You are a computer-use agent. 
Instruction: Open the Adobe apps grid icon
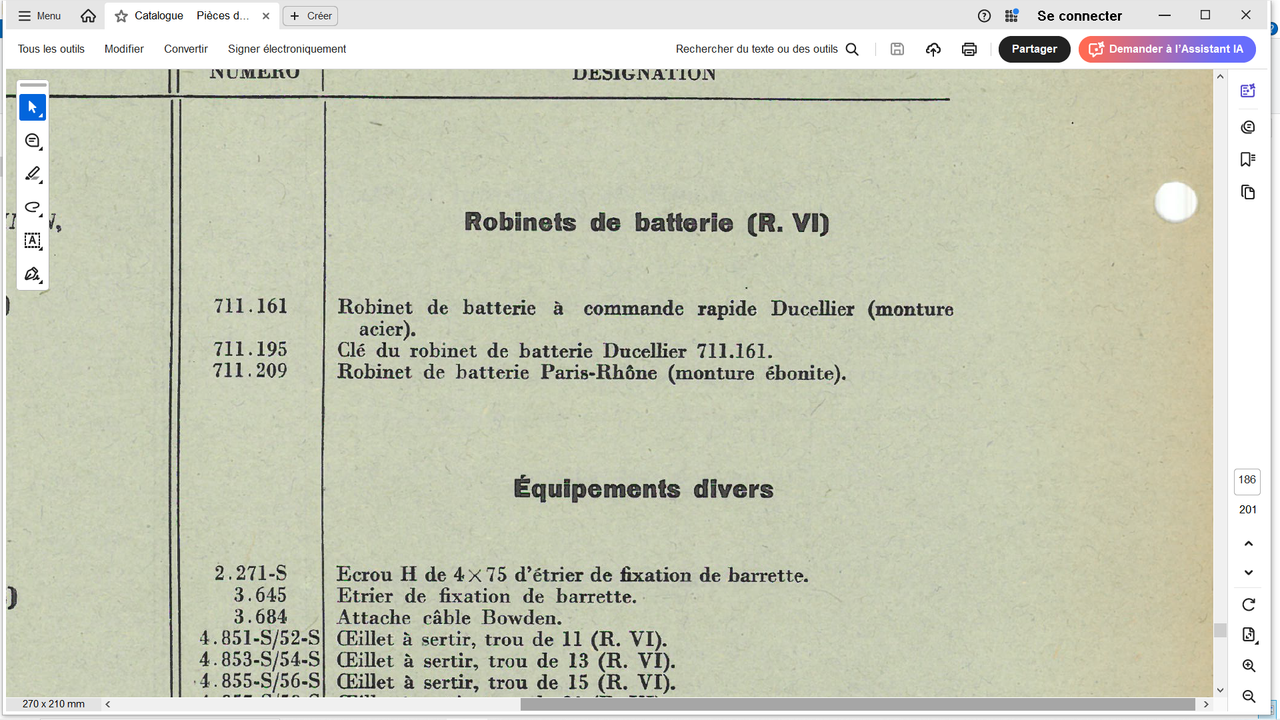pyautogui.click(x=1012, y=16)
